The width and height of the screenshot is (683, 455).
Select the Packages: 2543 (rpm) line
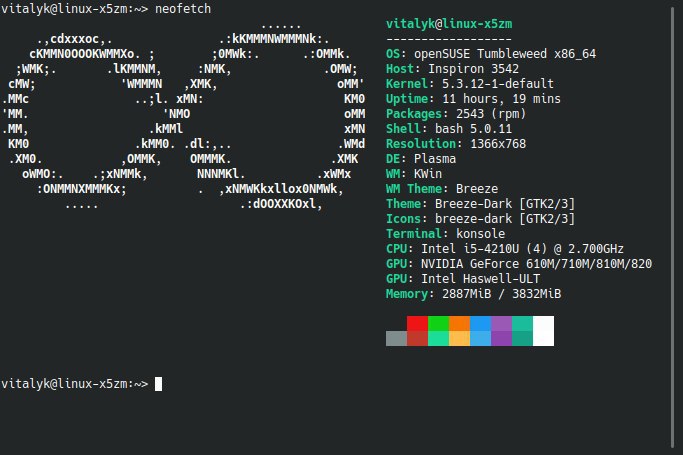[456, 114]
